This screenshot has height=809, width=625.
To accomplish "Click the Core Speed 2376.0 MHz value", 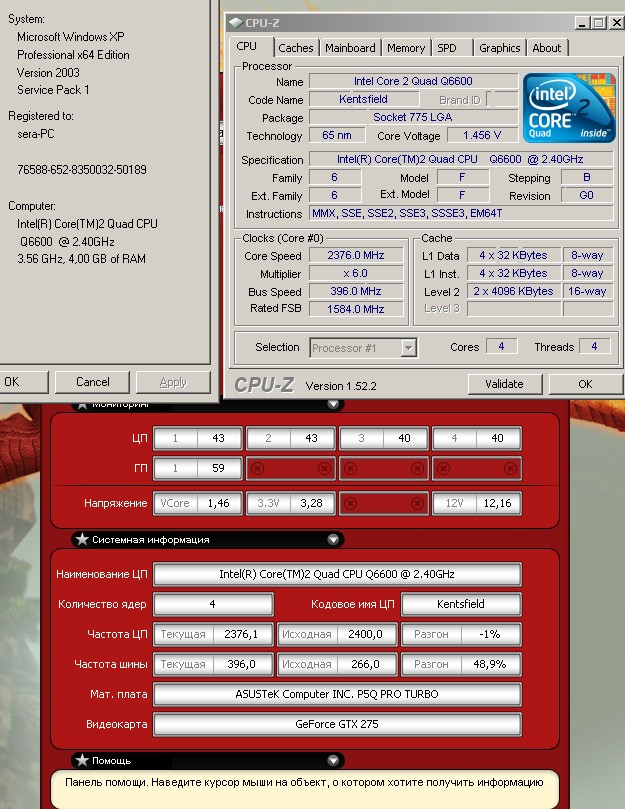I will pyautogui.click(x=356, y=255).
